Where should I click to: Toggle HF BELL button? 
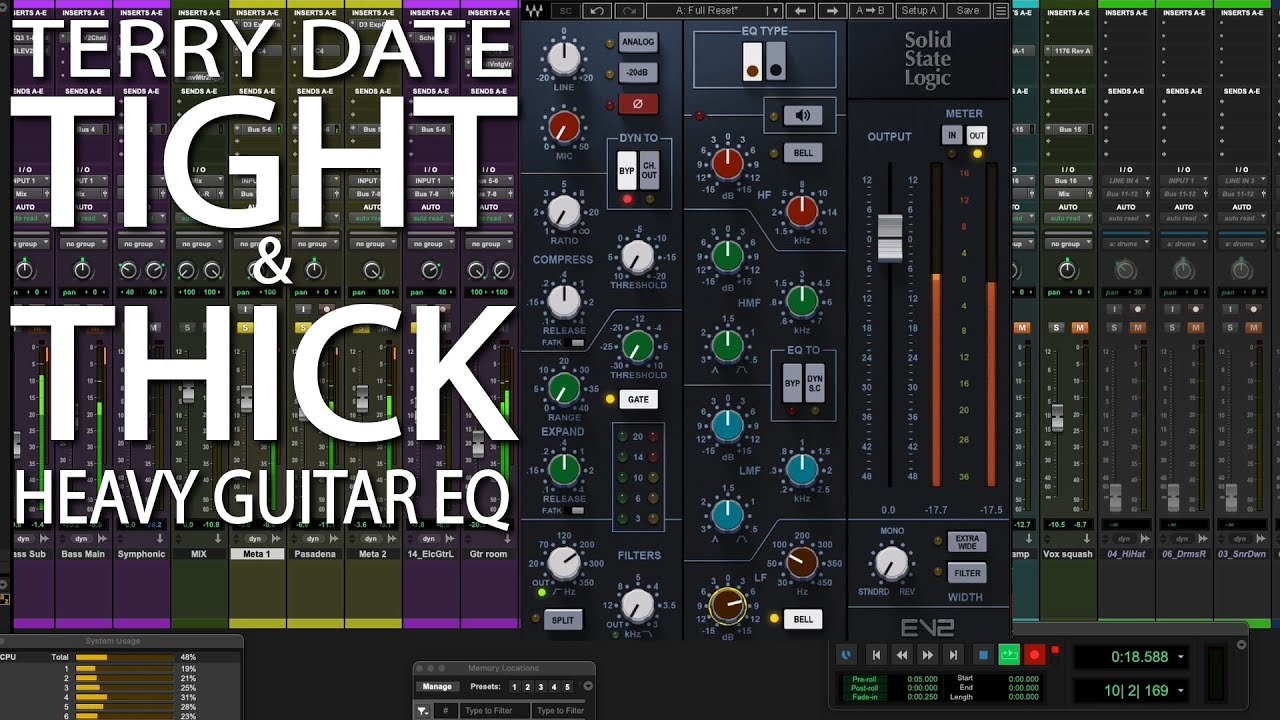pyautogui.click(x=803, y=152)
